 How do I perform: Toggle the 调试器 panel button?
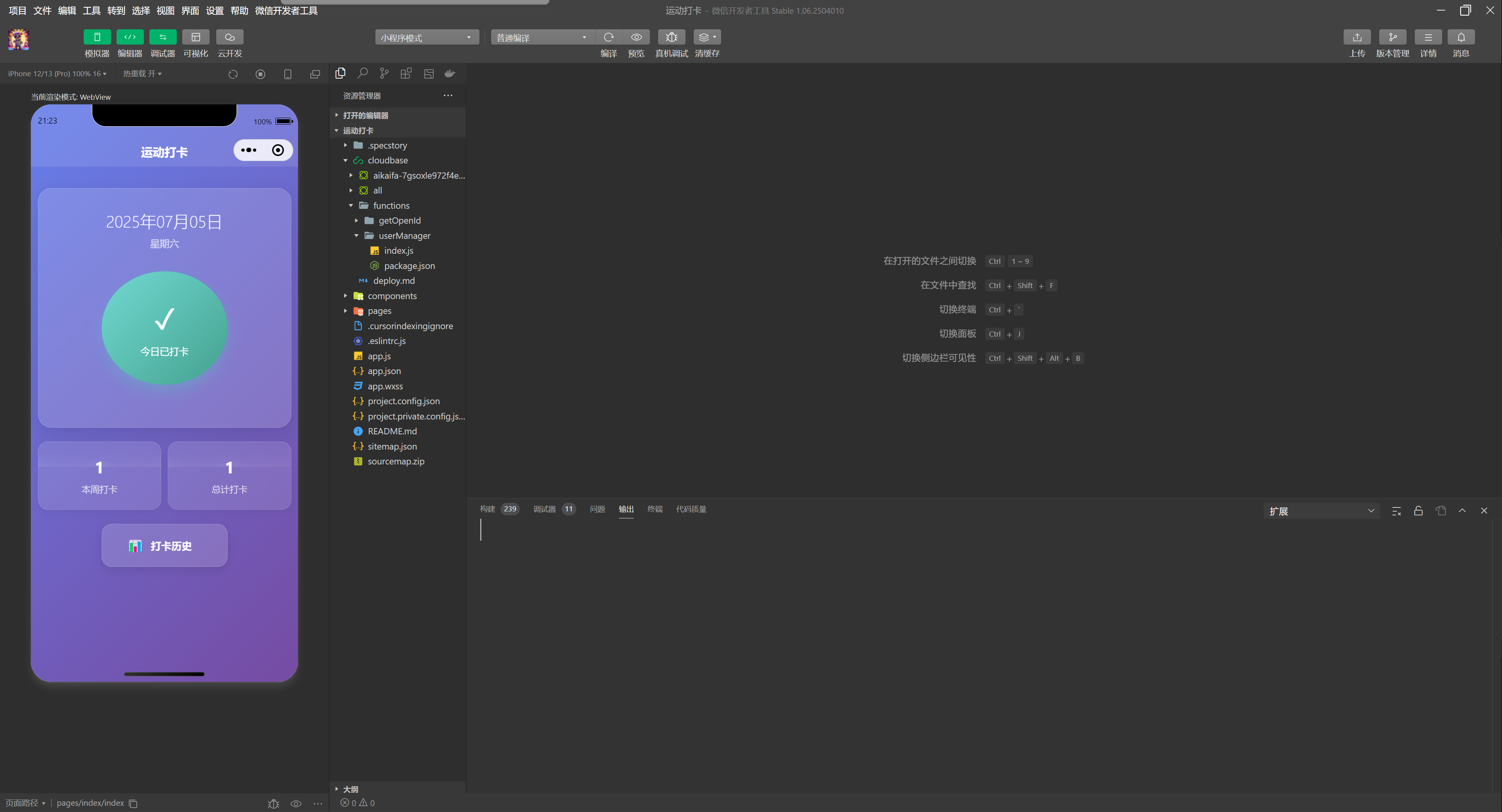163,37
